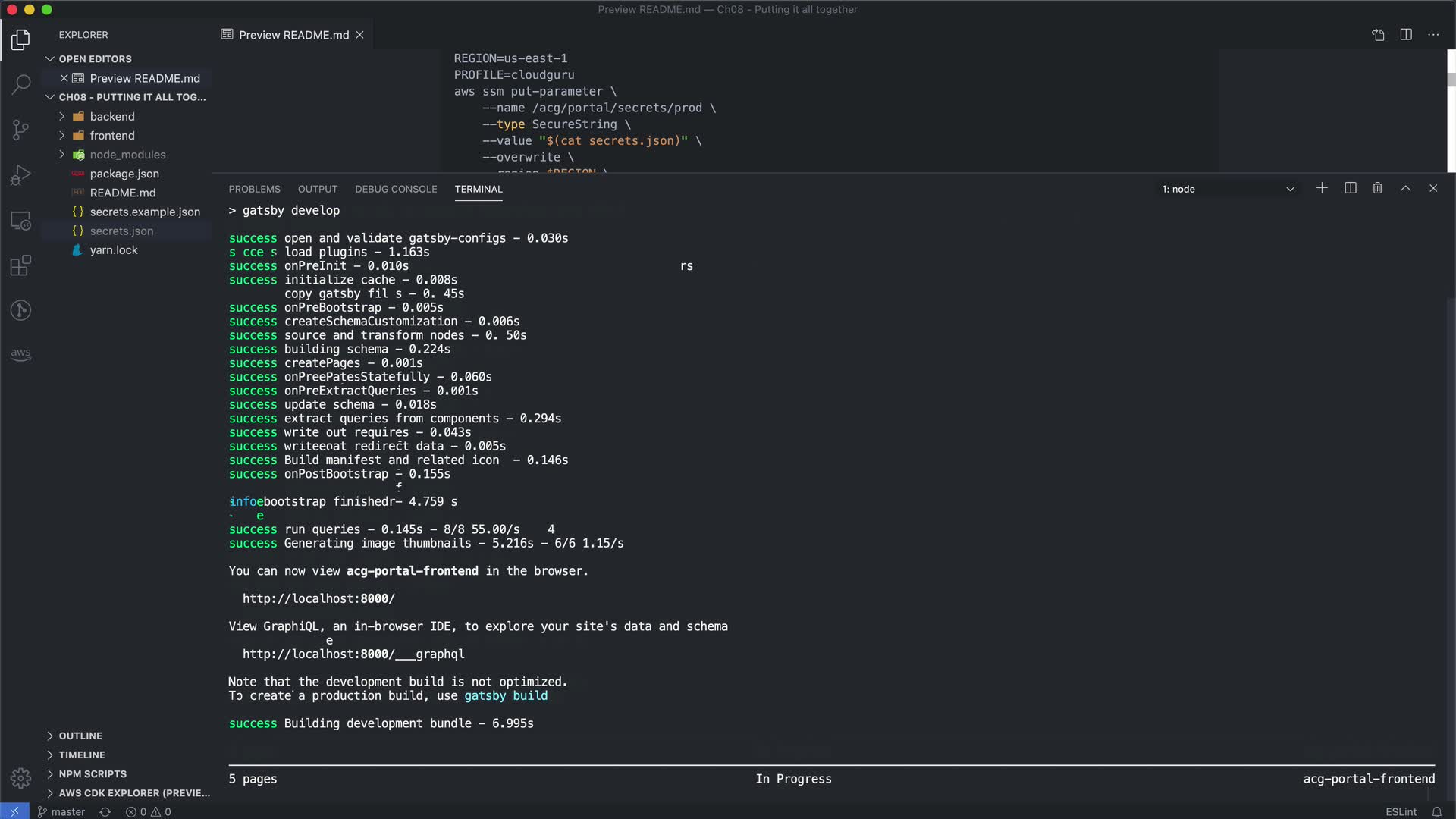Click the master branch status item
The image size is (1456, 819).
[x=61, y=811]
